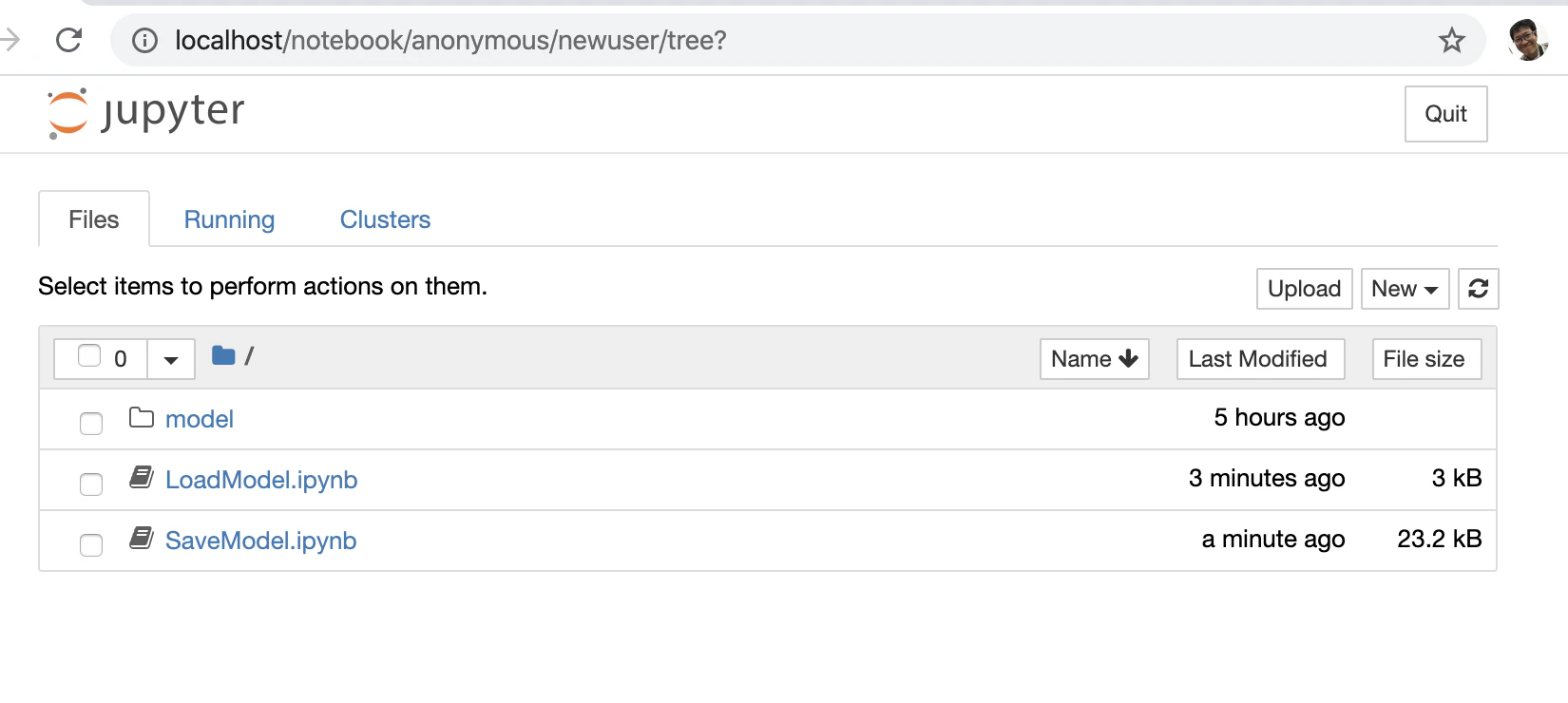Select the model folder checkbox

(x=91, y=423)
